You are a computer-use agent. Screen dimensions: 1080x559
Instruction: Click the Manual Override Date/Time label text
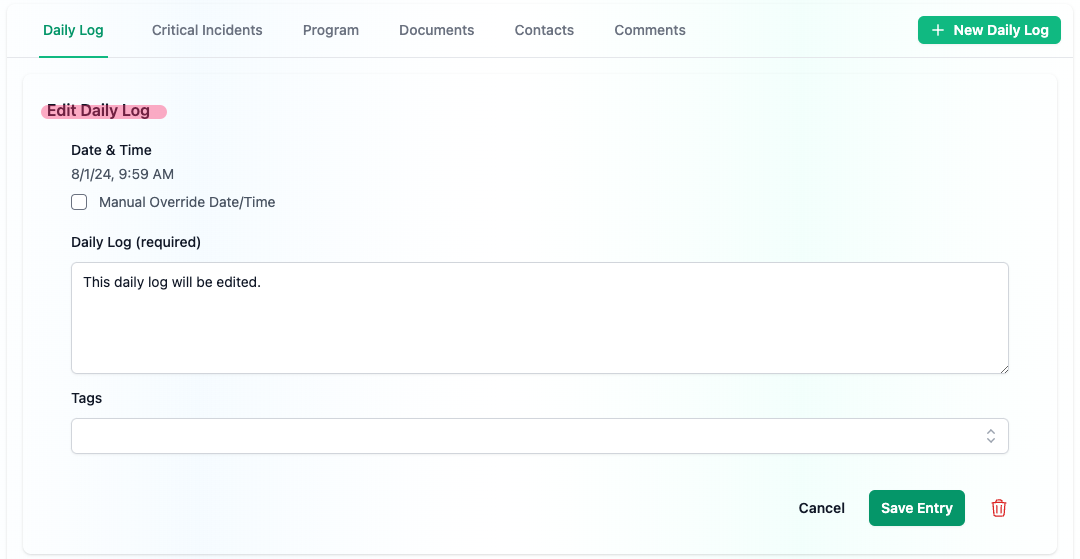187,202
